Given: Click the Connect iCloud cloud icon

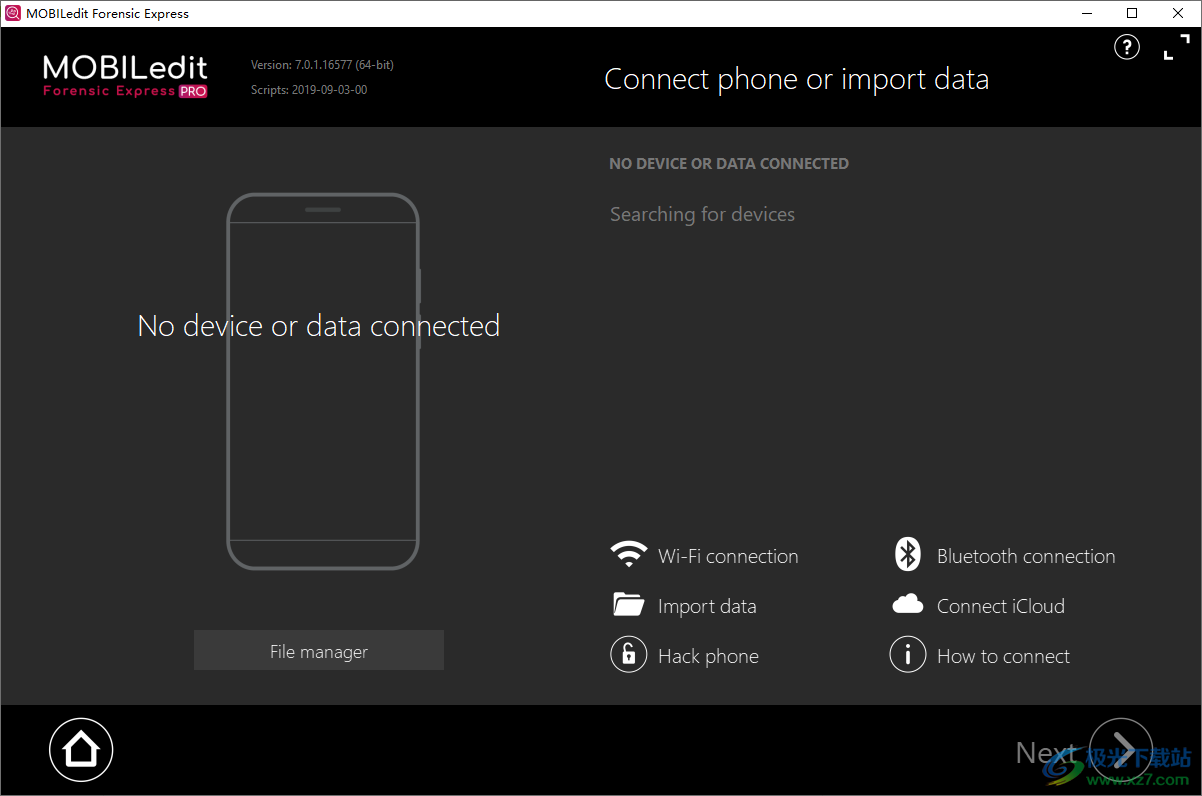Looking at the screenshot, I should (x=908, y=604).
